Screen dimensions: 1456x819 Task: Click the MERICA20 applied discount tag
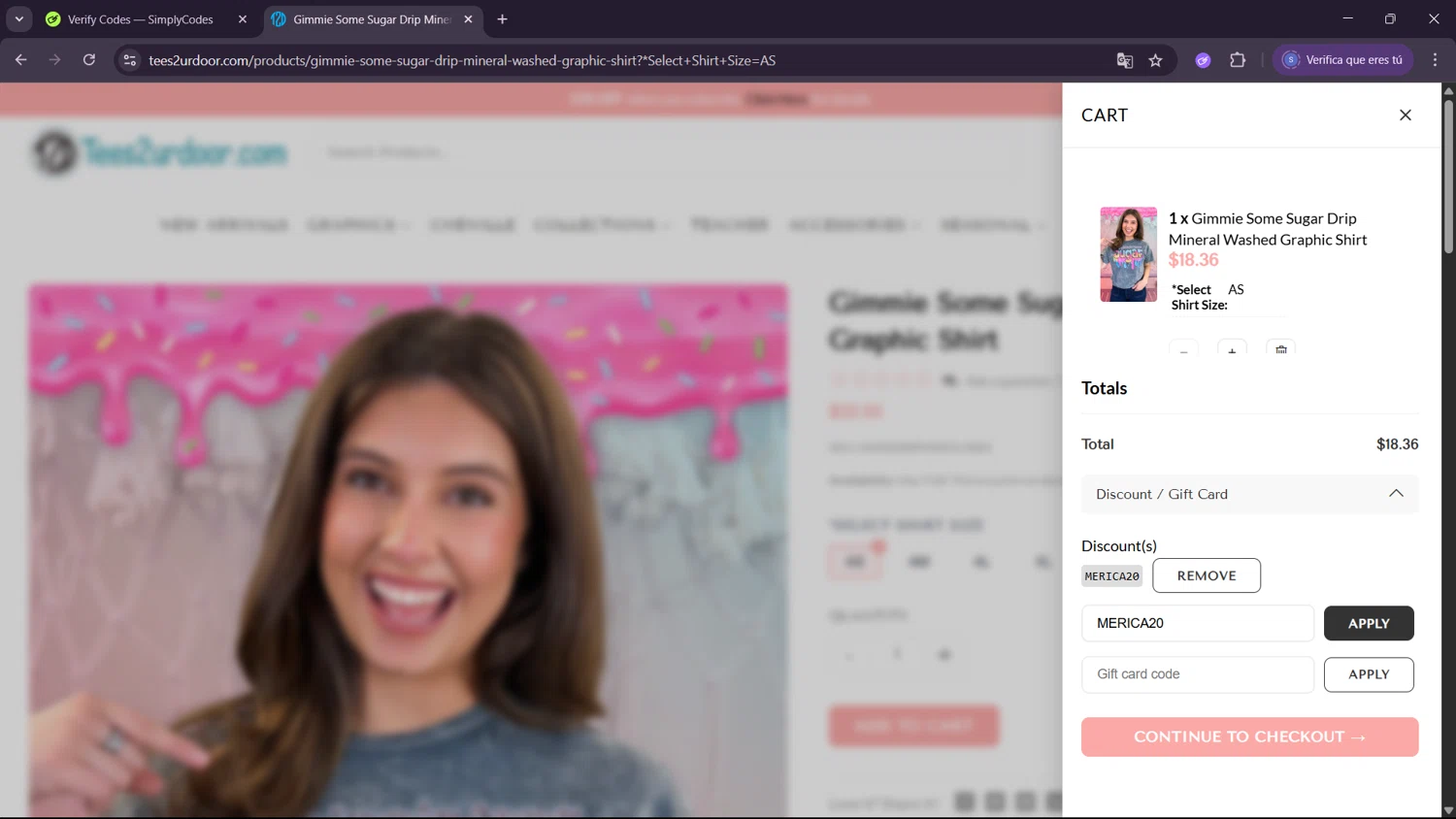point(1111,576)
